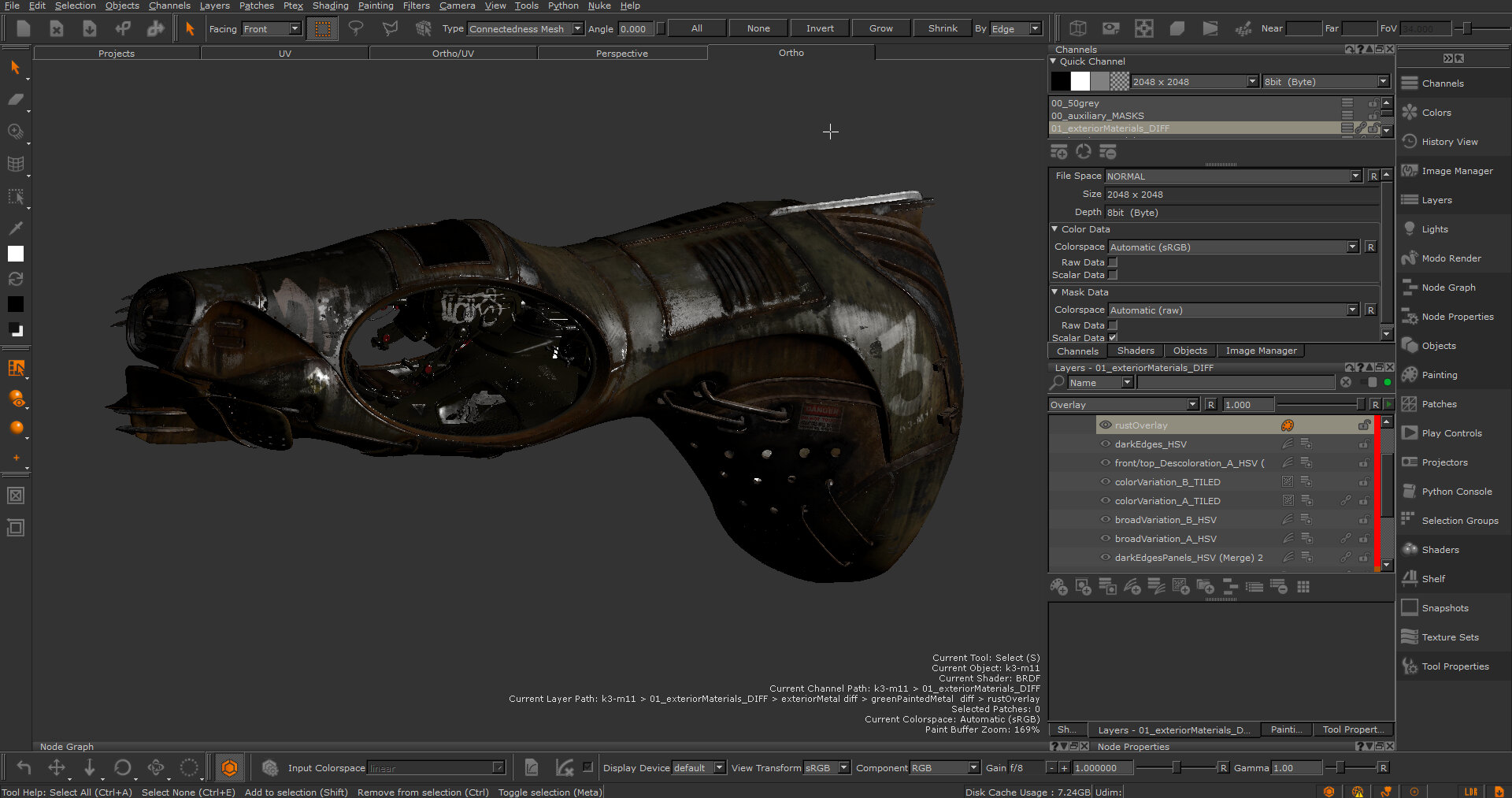1512x798 pixels.
Task: Click the Invert selection button
Action: [819, 28]
